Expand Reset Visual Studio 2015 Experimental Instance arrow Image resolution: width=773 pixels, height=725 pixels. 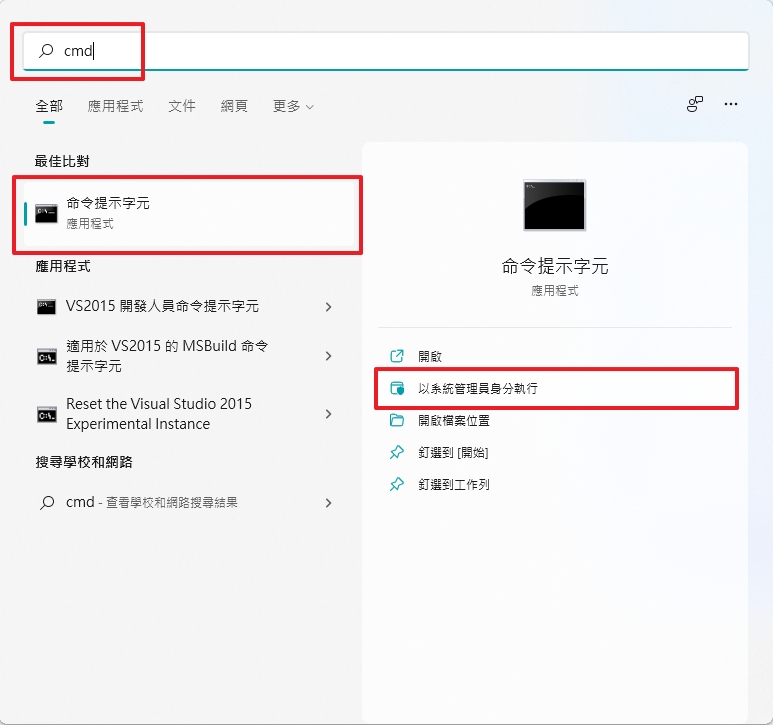pos(328,414)
